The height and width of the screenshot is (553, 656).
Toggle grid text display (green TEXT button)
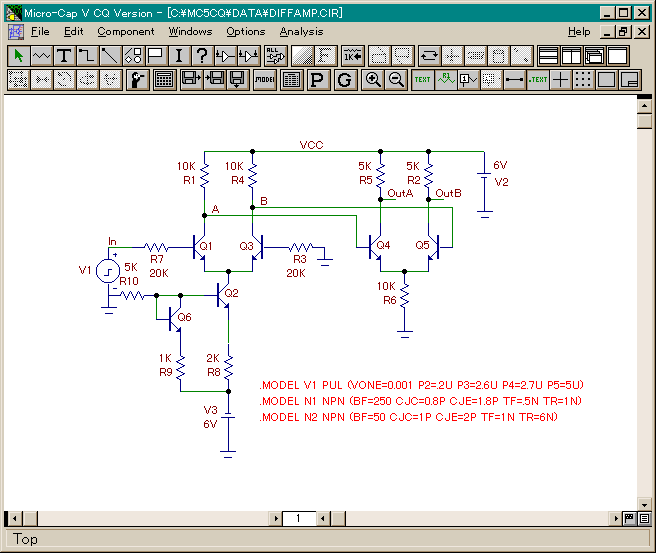[423, 80]
